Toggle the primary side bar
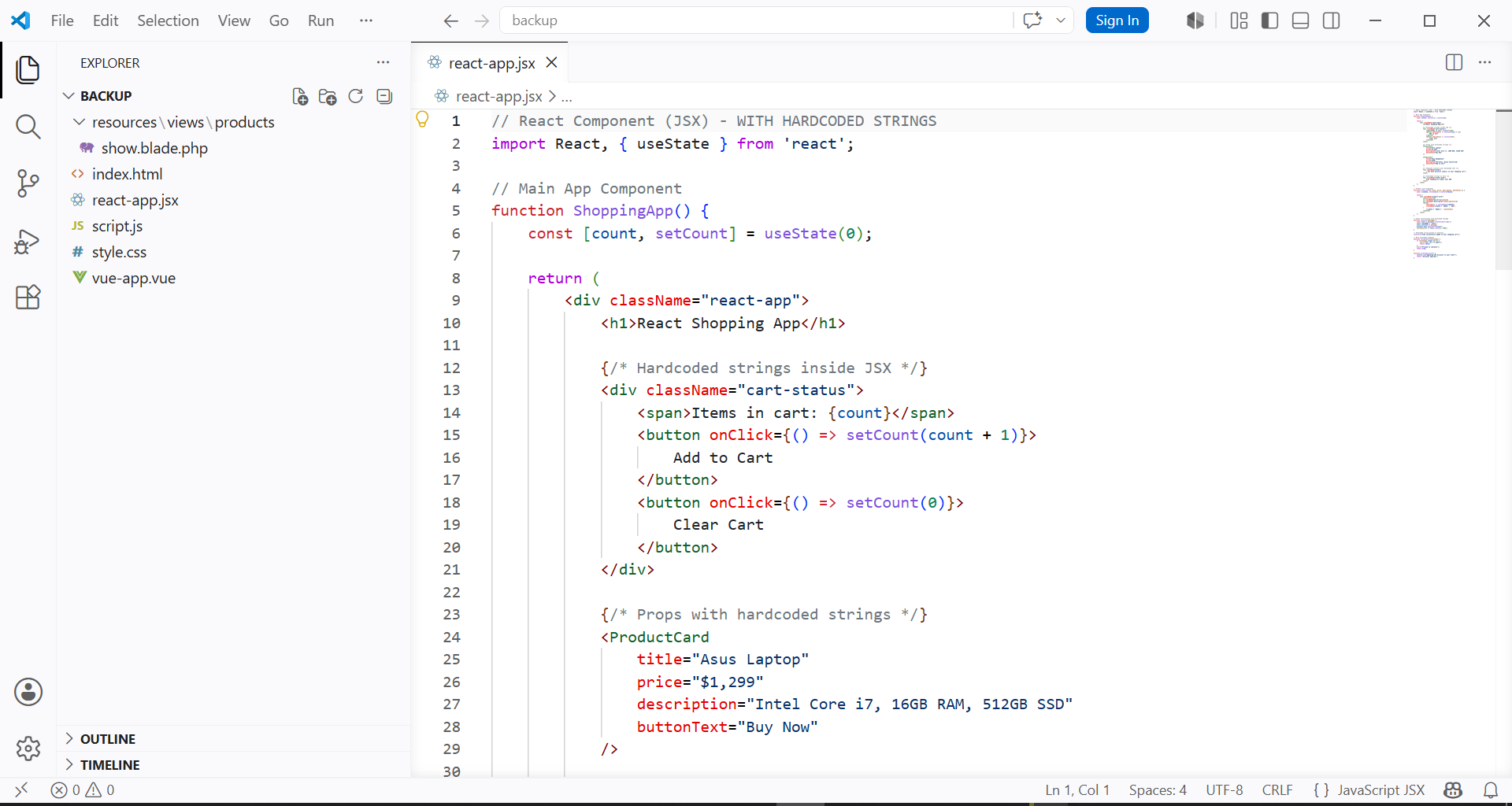This screenshot has width=1512, height=806. pos(1269,20)
